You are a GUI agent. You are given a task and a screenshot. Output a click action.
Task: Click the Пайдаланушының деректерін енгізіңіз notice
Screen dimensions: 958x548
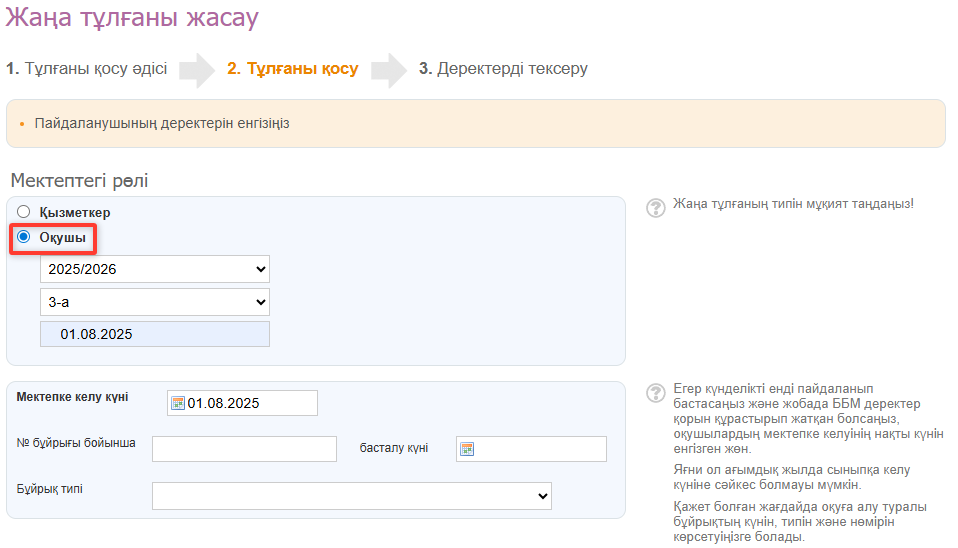coord(162,124)
